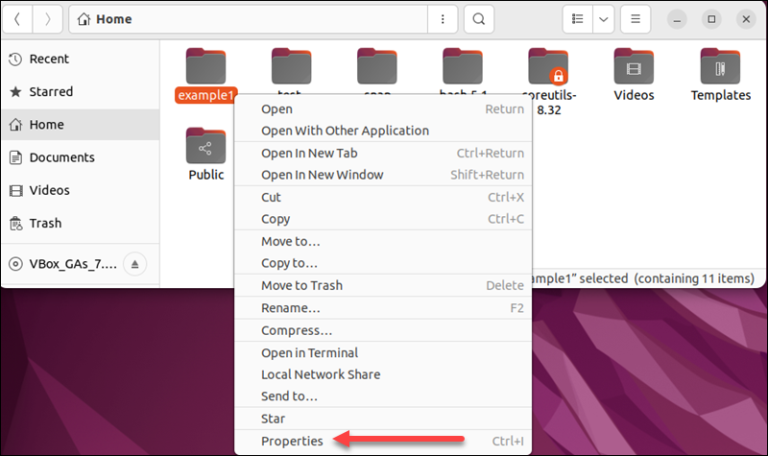Image resolution: width=768 pixels, height=456 pixels.
Task: Click Open in Terminal menu entry
Action: point(309,353)
